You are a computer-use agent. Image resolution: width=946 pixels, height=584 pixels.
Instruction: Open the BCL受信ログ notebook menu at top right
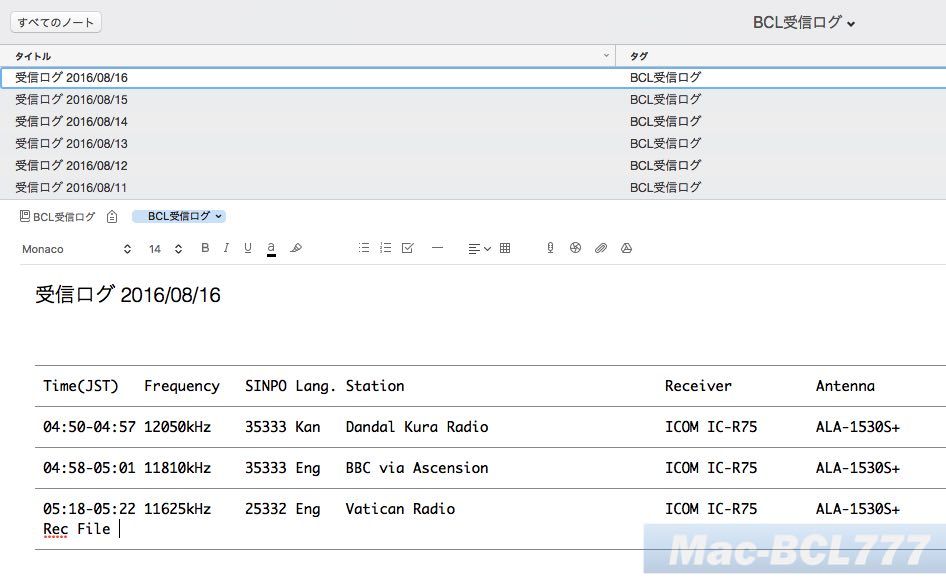[800, 21]
